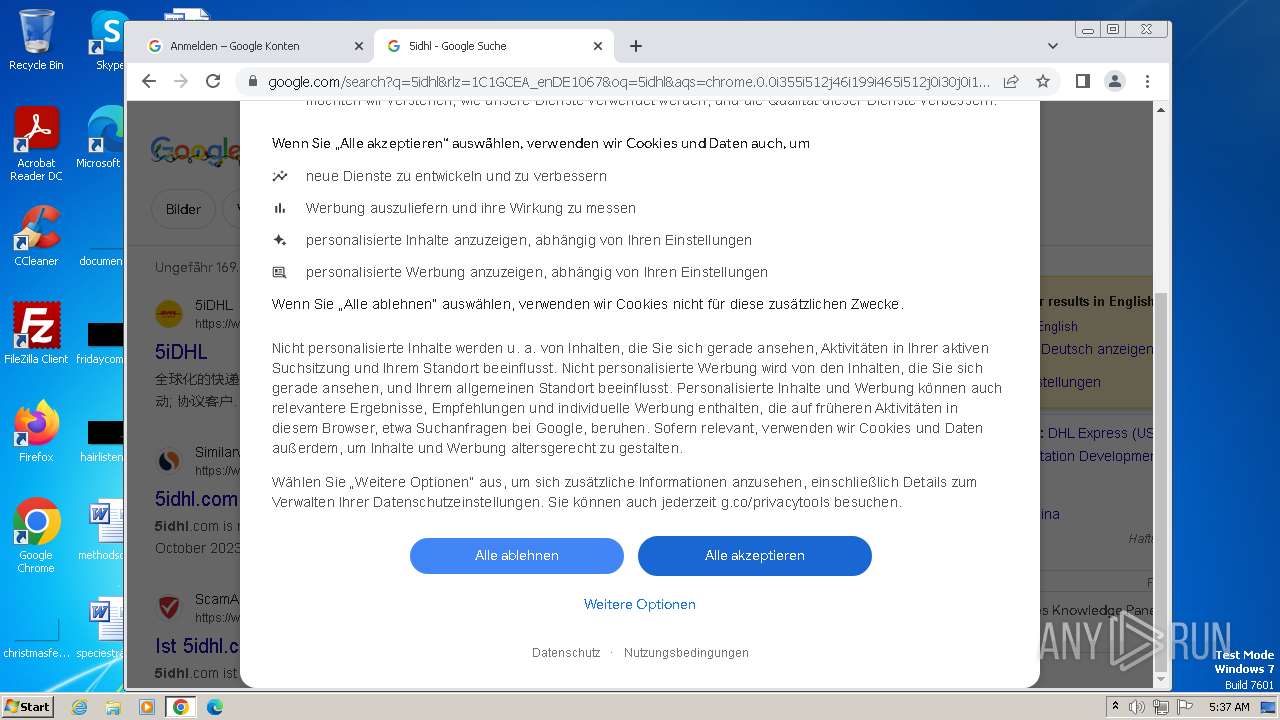Launch Internet Explorer from taskbar
Image resolution: width=1280 pixels, height=720 pixels.
tap(79, 707)
